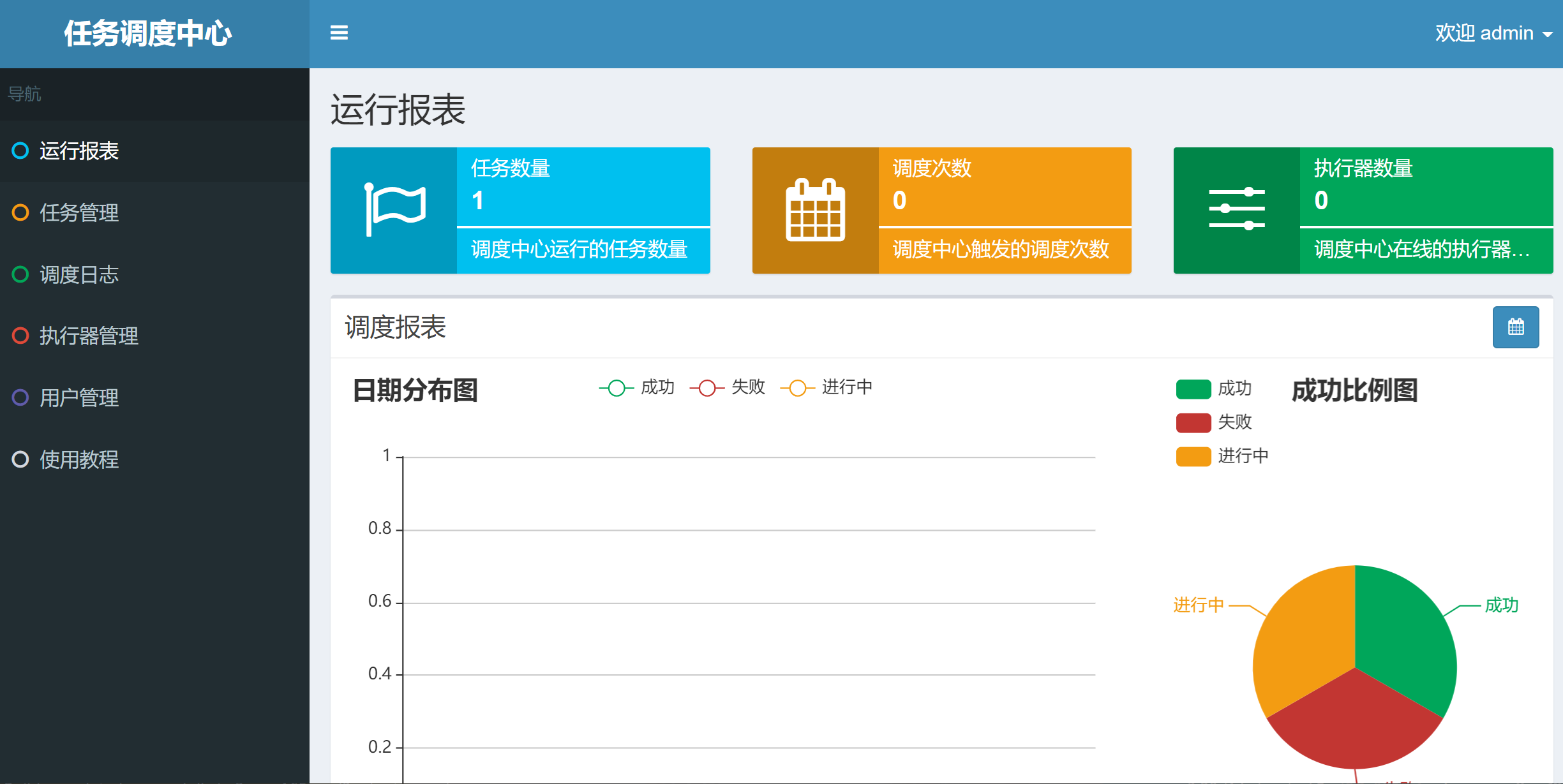Click 调度中心触发的调度次数 description text
This screenshot has height=784, width=1563.
pyautogui.click(x=1001, y=249)
